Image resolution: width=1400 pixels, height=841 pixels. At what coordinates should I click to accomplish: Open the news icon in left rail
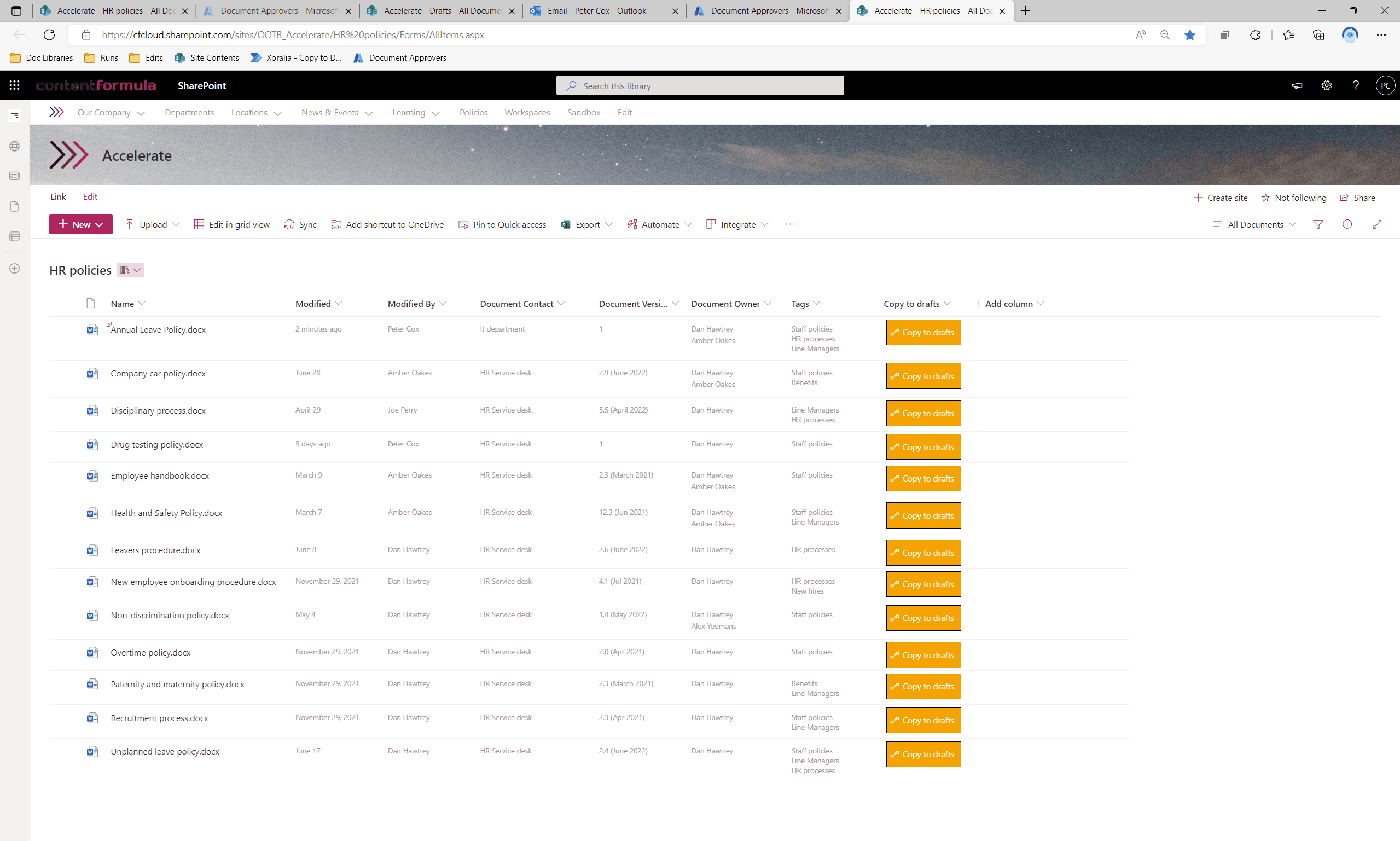pos(15,176)
